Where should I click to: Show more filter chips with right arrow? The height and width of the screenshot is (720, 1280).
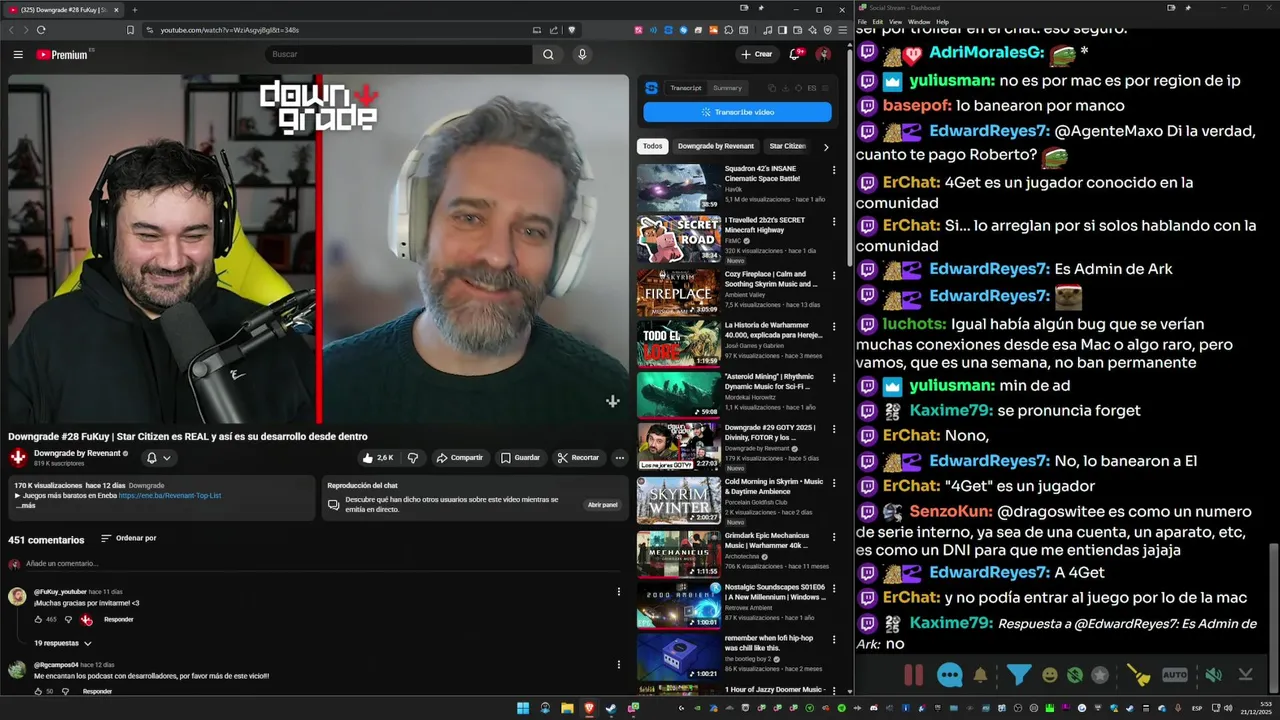(x=825, y=146)
